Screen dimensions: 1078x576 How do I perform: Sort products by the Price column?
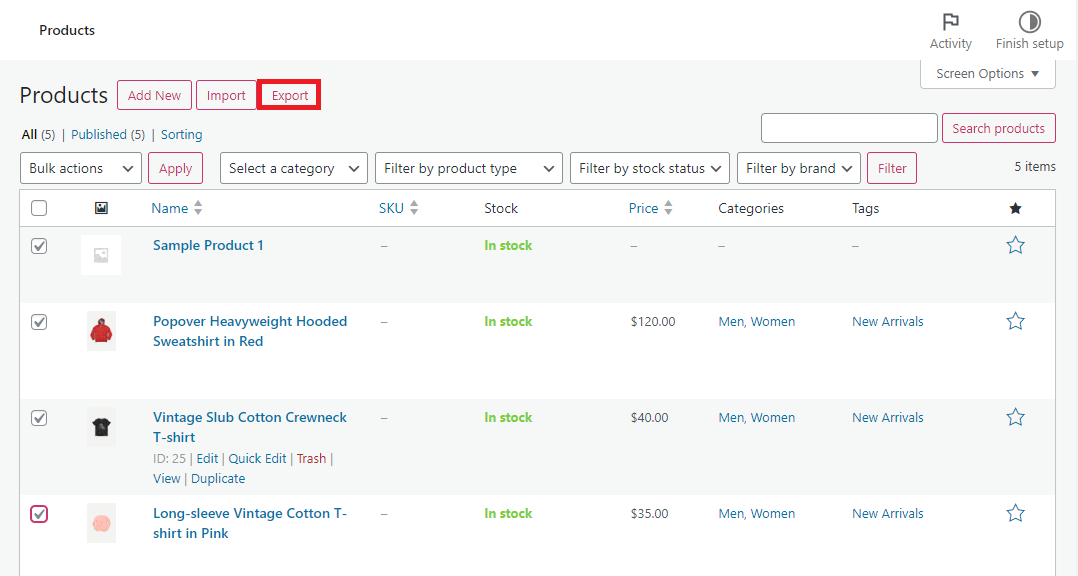coord(644,208)
